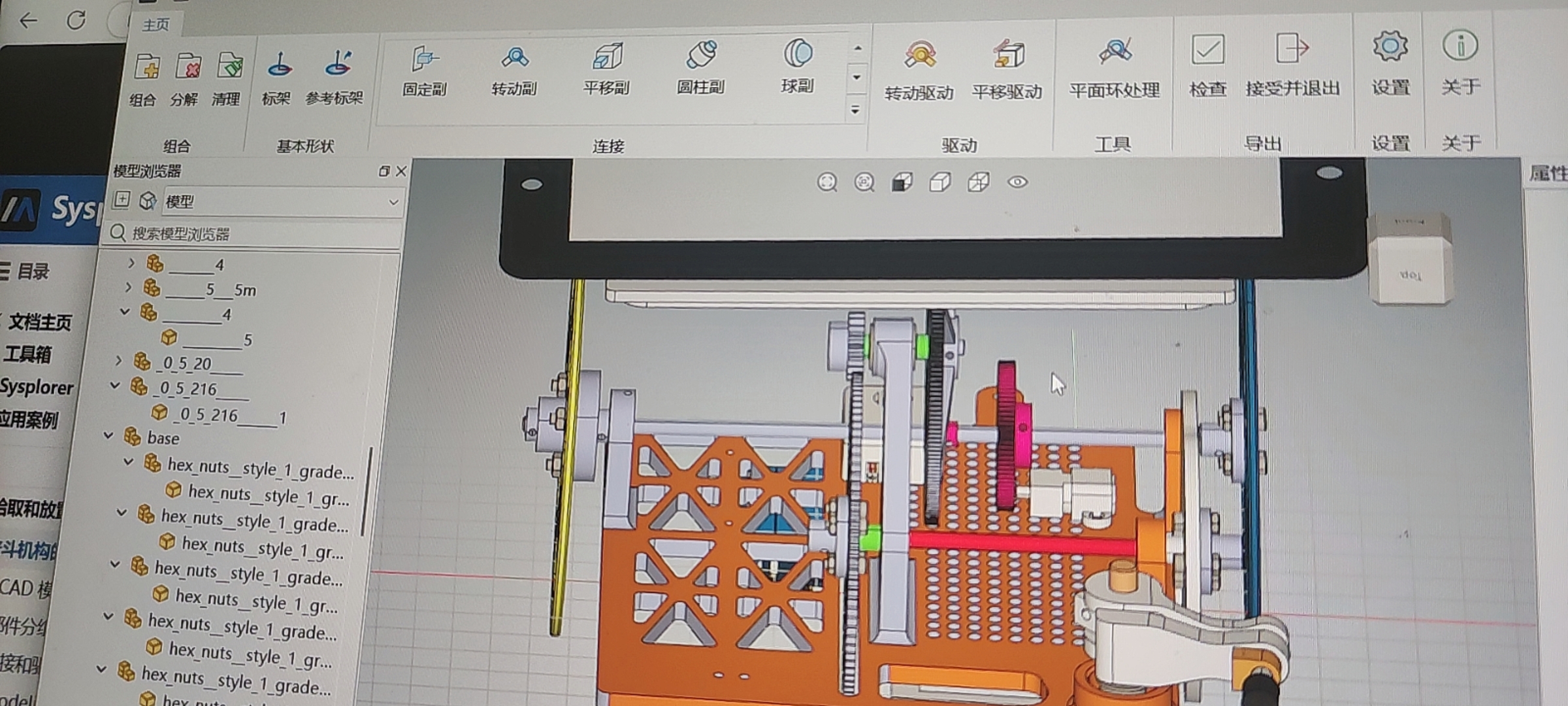Toggle the eye visibility icon in the viewport toolbar
Screen dimensions: 1568x706
click(1017, 182)
